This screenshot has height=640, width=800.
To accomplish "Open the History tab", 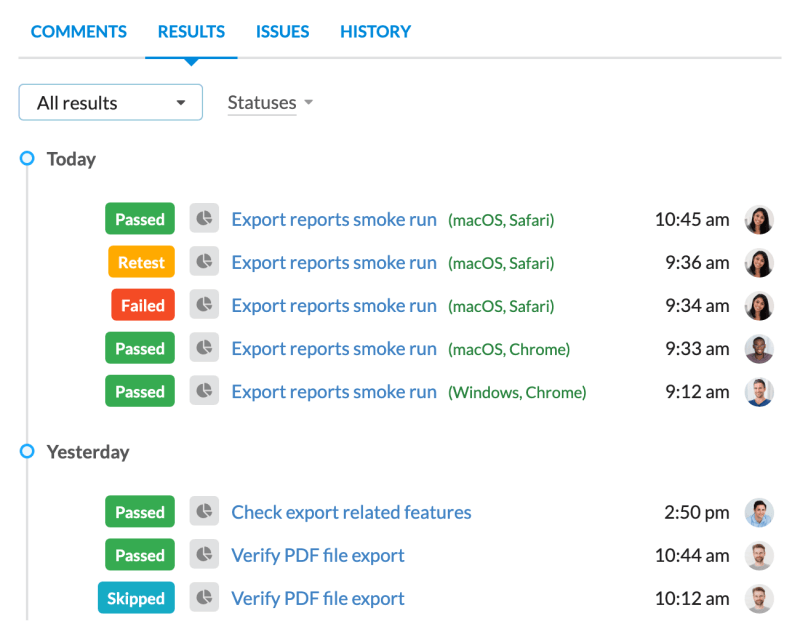I will click(x=375, y=32).
